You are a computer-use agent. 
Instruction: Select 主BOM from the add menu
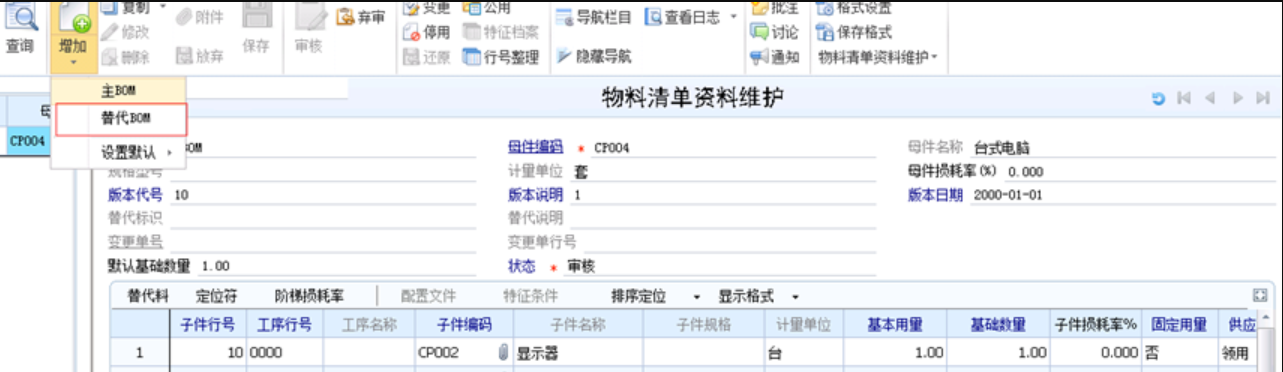(x=118, y=91)
